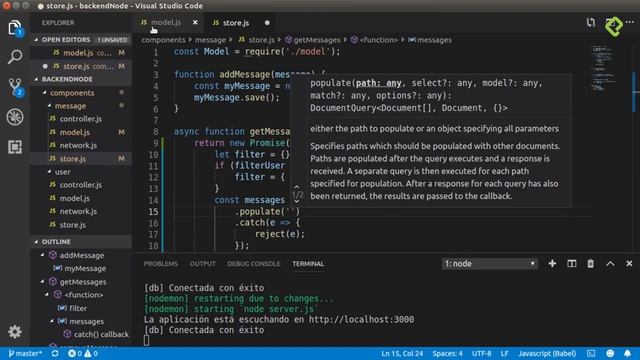The image size is (640, 360).
Task: Go to line via Ln 15, Col 24
Action: pyautogui.click(x=402, y=353)
